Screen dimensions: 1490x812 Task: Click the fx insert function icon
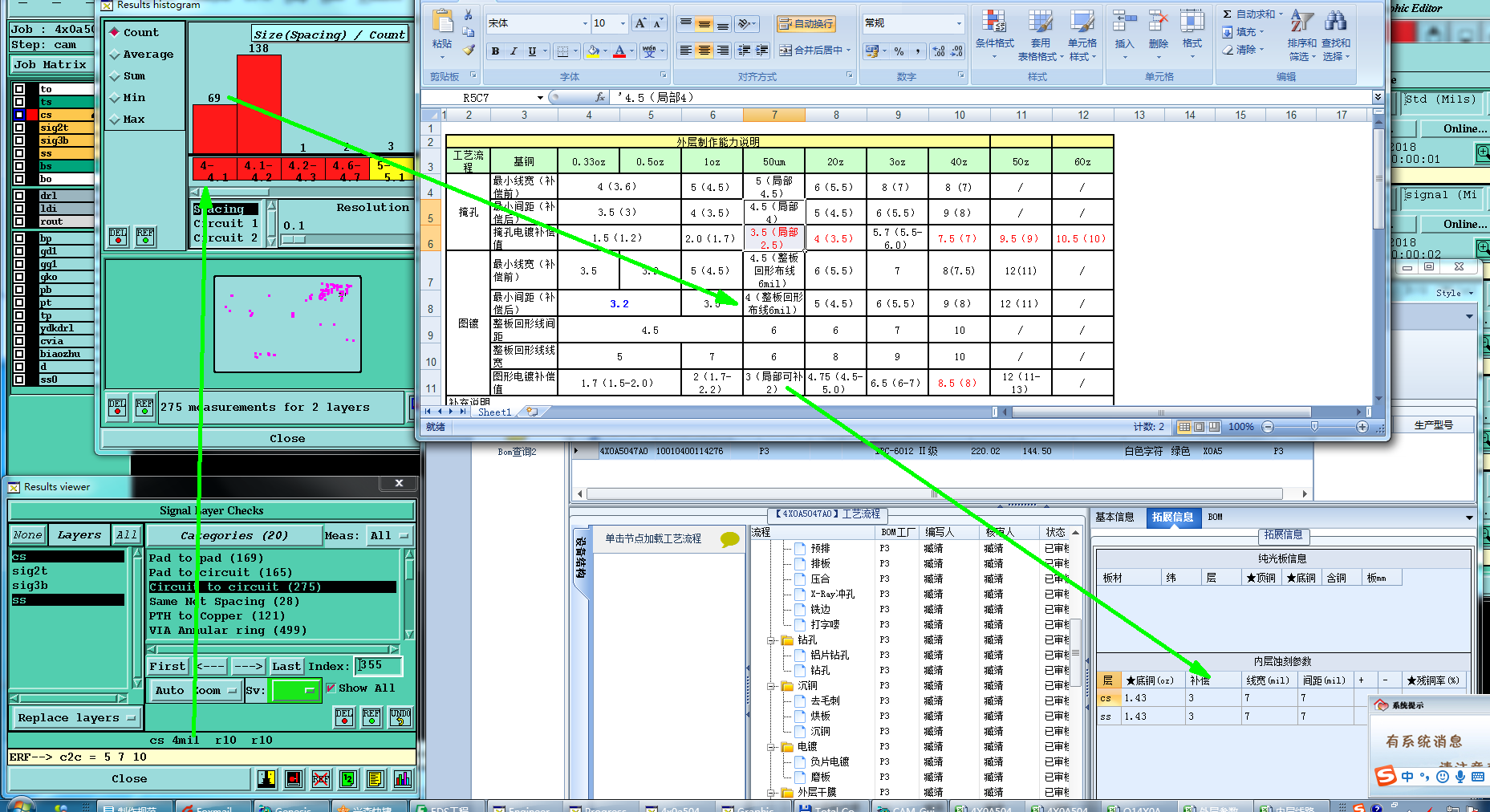tap(599, 97)
